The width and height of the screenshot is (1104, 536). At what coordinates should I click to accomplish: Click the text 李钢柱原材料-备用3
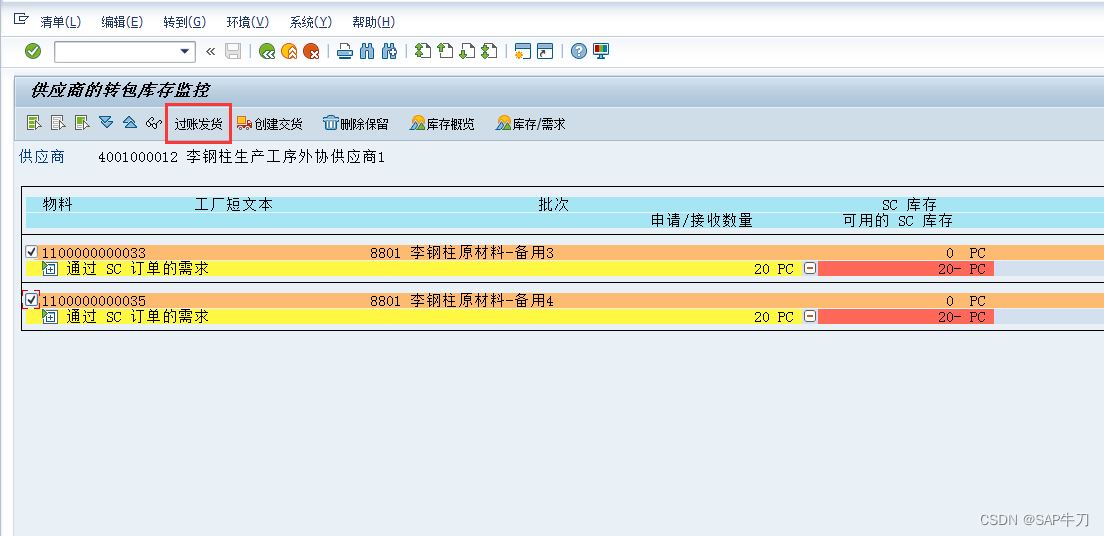pyautogui.click(x=482, y=252)
